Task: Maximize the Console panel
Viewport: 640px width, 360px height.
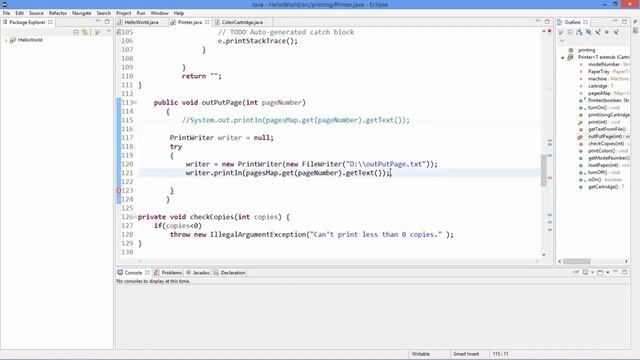Action: pyautogui.click(x=624, y=272)
